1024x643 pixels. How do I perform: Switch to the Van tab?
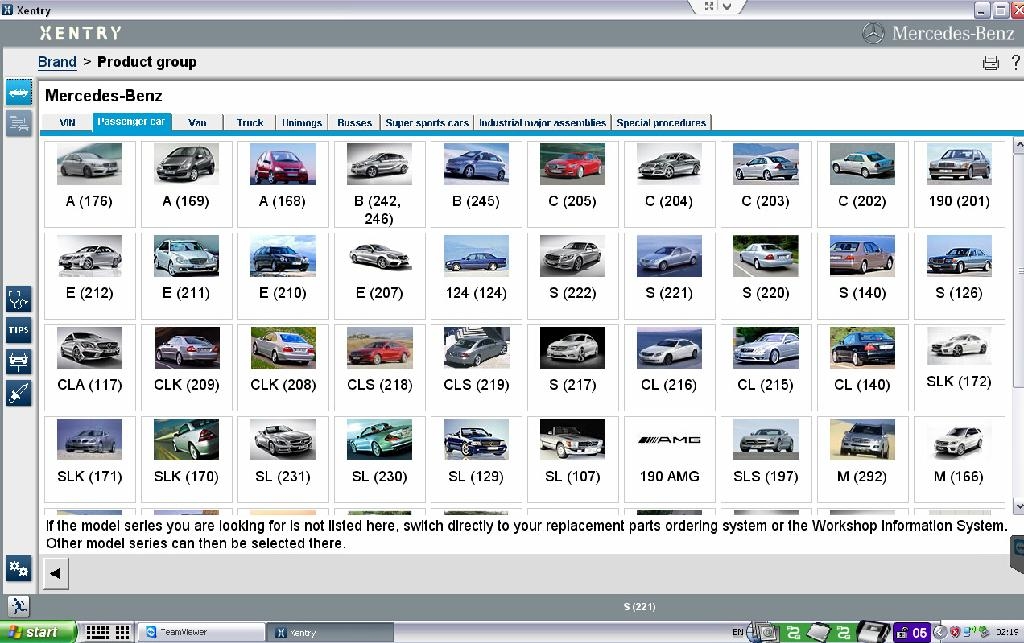pyautogui.click(x=197, y=123)
